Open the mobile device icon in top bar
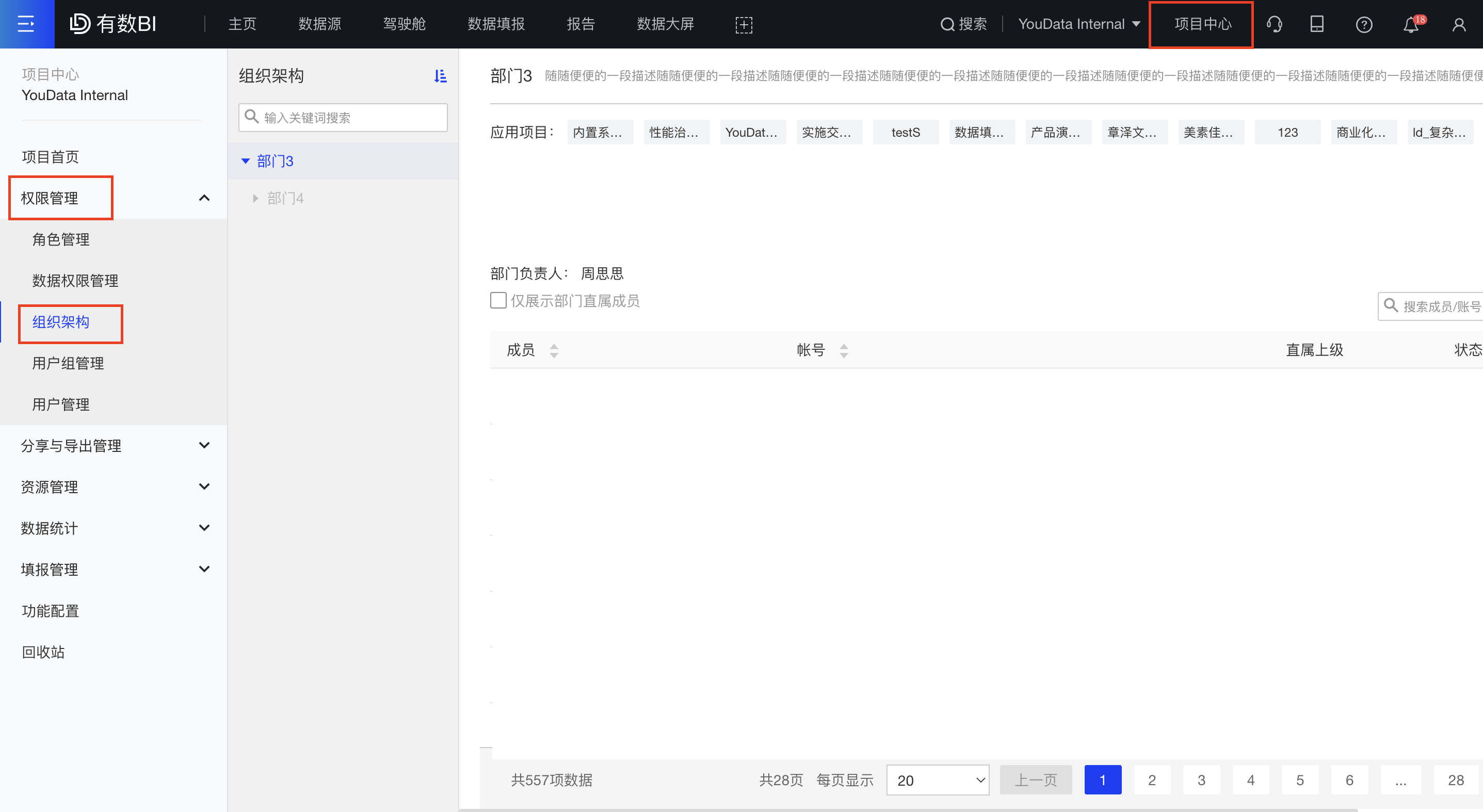 tap(1317, 24)
